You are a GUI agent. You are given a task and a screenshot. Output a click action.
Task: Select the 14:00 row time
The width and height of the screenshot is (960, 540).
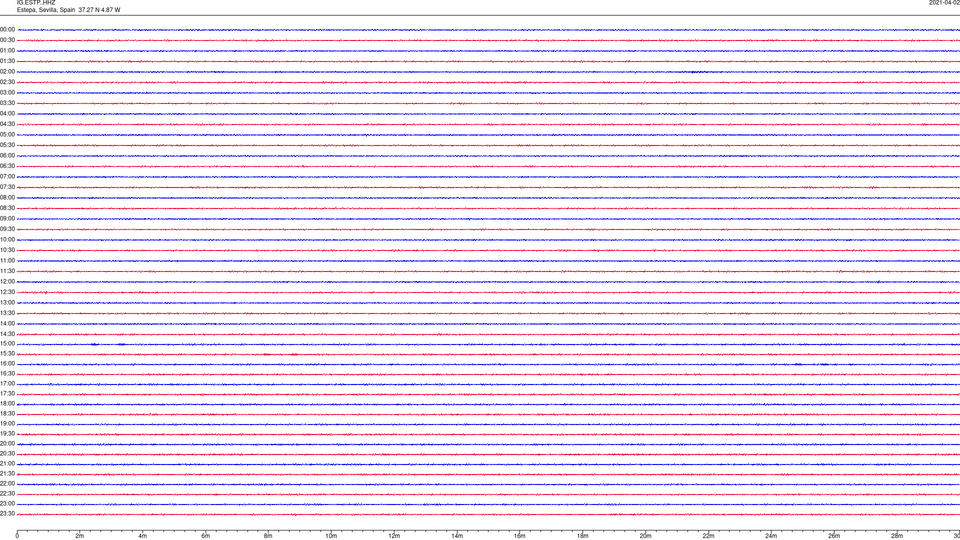click(7, 323)
